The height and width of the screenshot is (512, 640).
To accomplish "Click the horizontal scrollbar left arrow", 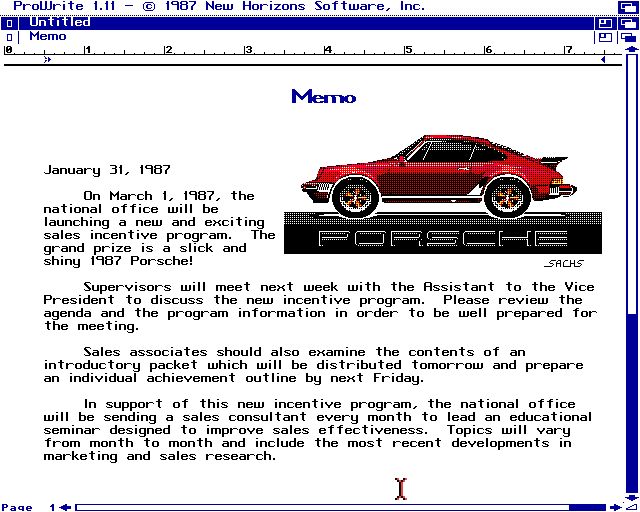I will 65,507.
